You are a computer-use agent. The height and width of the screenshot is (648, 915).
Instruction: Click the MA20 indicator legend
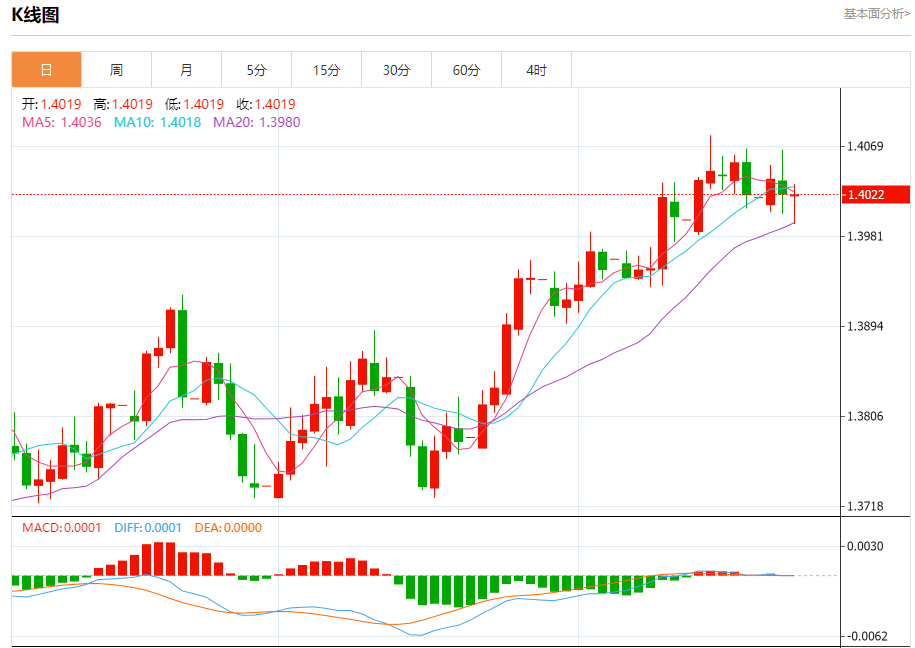(x=256, y=122)
